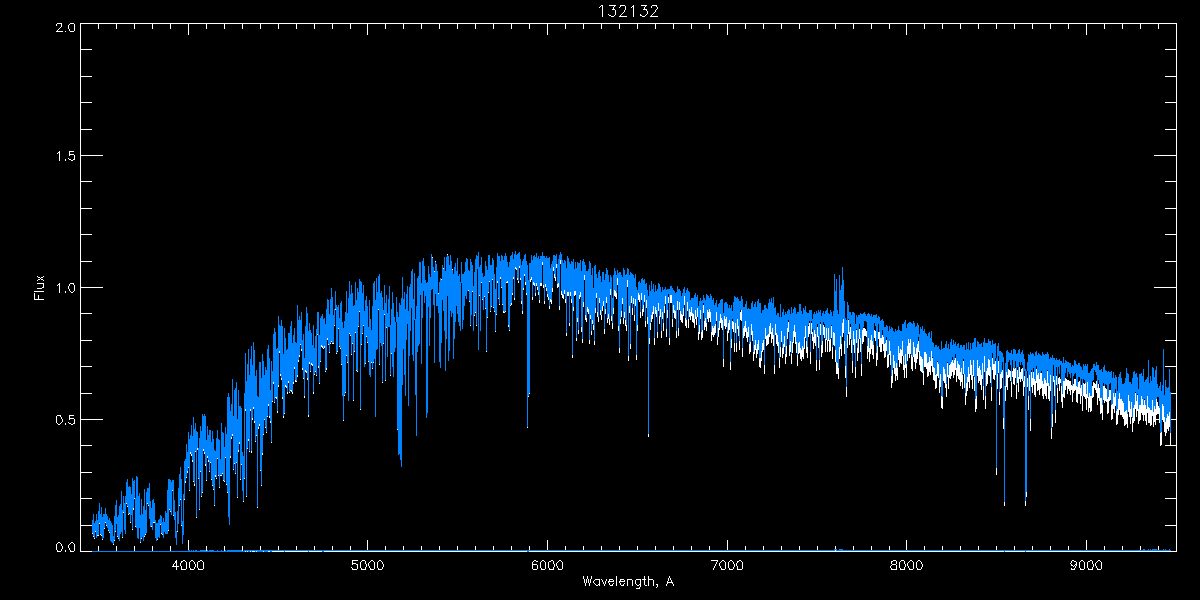Click the absorption line bottom near 5900

coord(528,425)
